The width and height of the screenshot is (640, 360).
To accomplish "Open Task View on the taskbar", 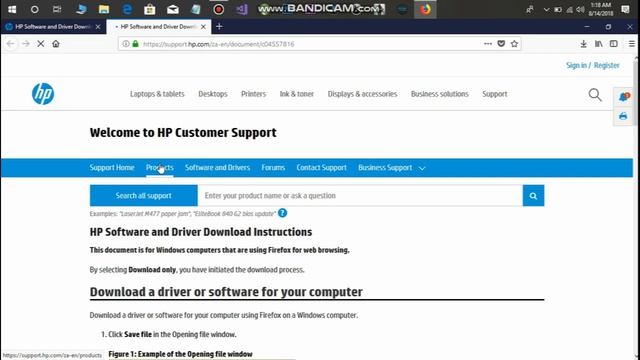I will [x=57, y=9].
